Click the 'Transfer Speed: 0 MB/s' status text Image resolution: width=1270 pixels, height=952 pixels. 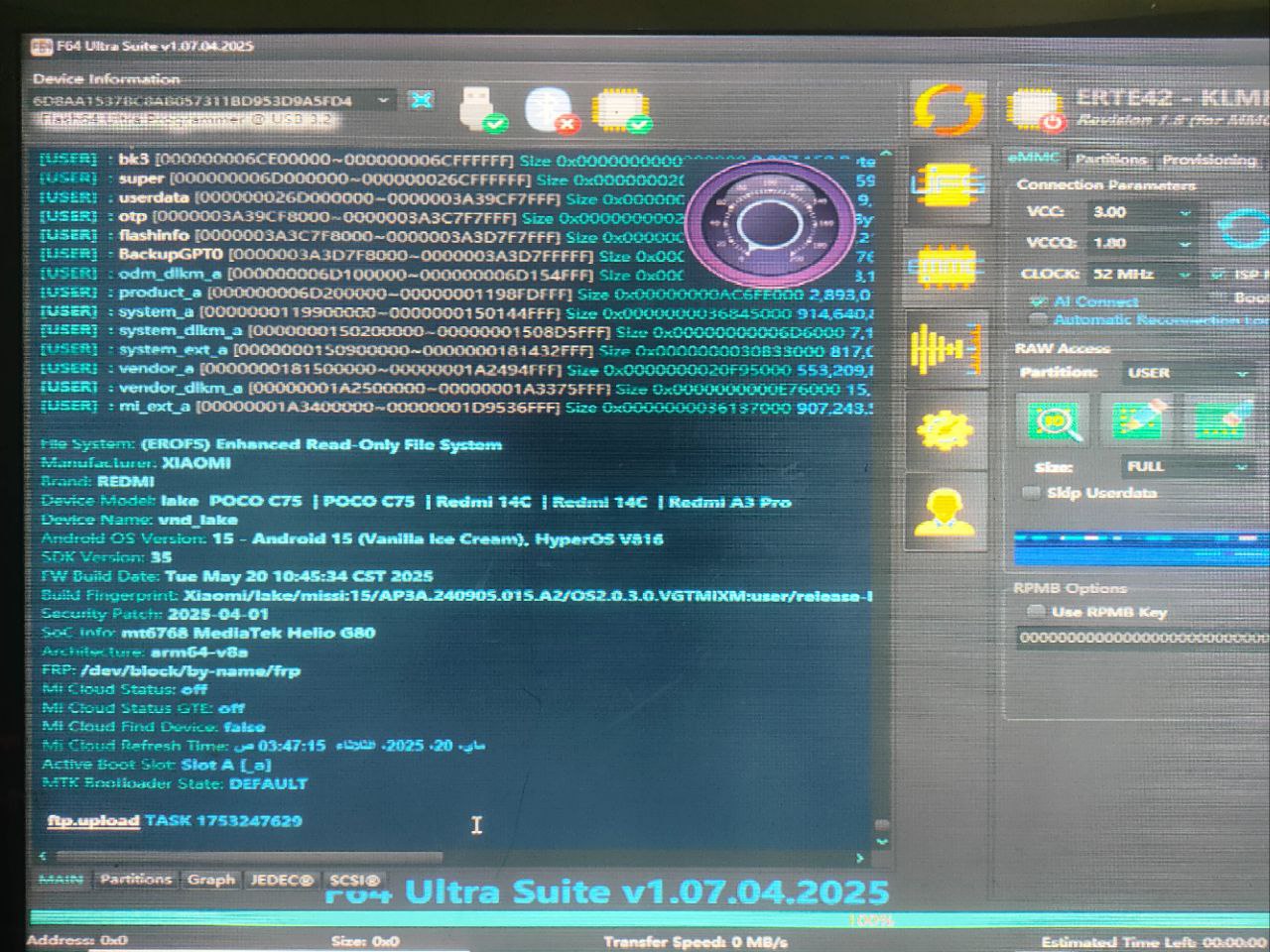pos(696,941)
